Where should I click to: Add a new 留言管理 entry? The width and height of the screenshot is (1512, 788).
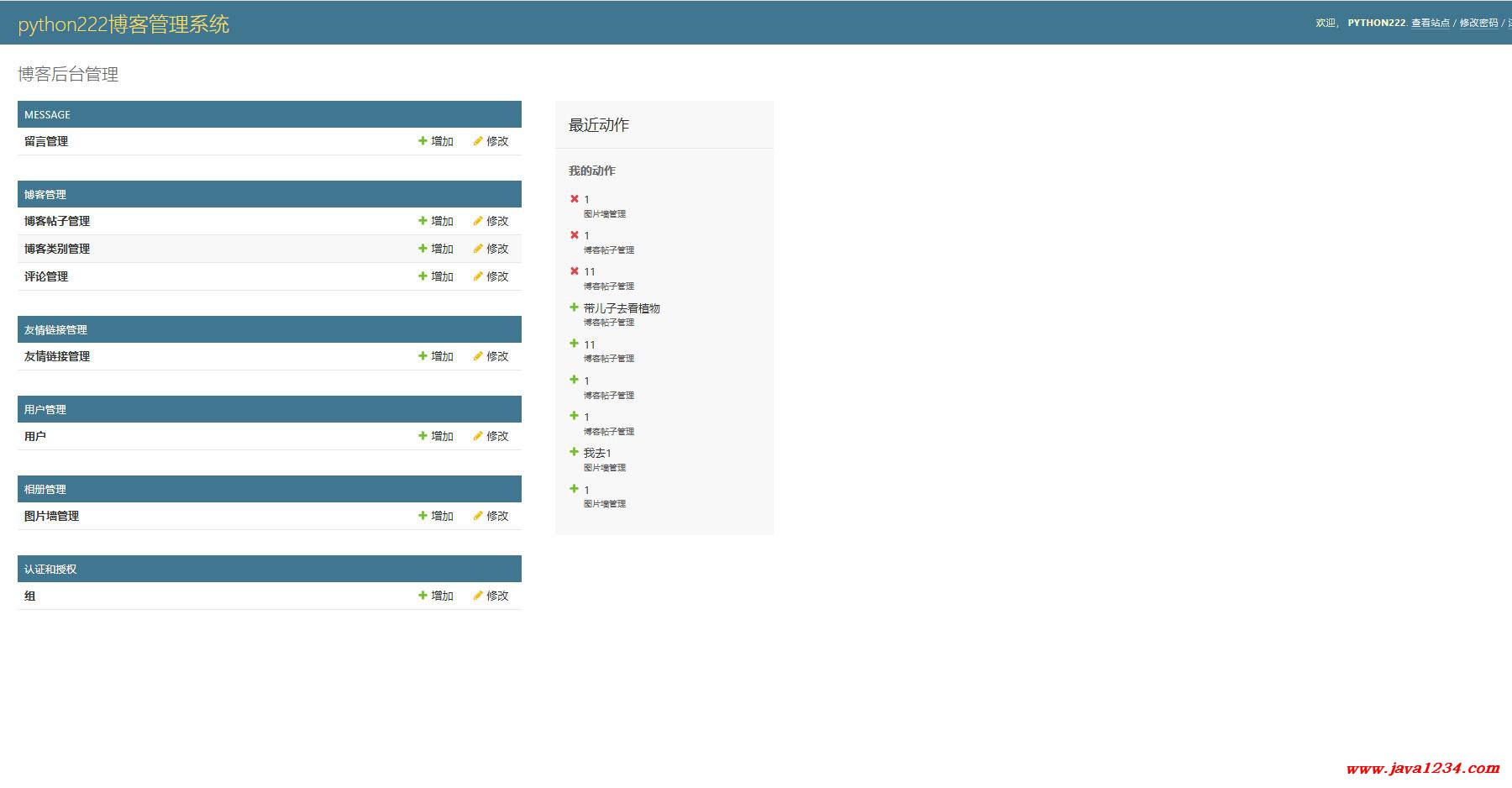436,141
